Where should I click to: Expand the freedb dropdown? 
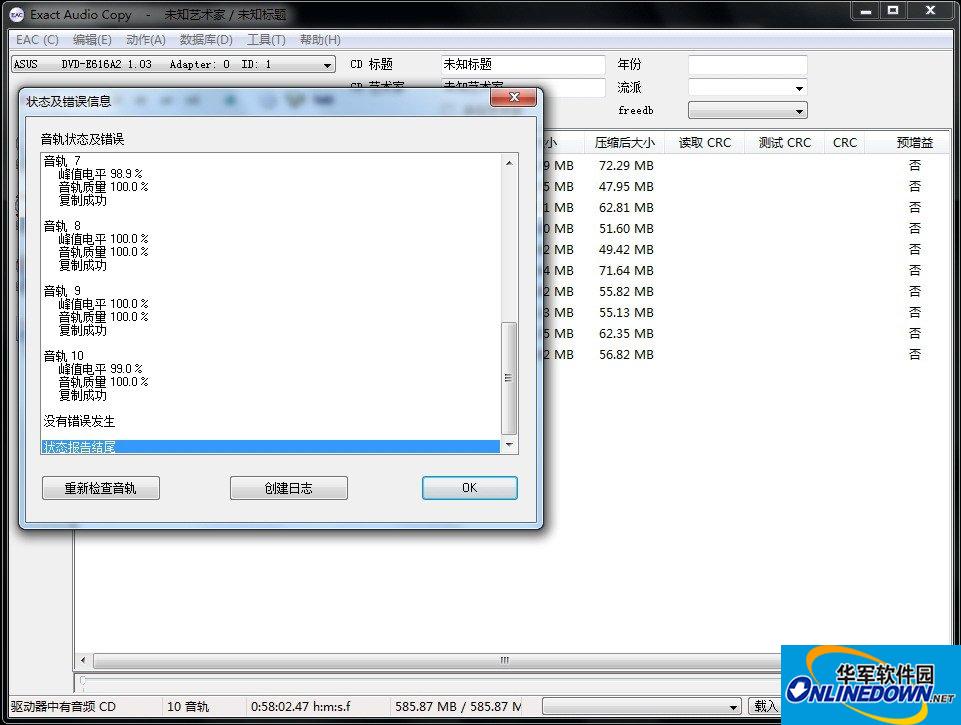(799, 111)
